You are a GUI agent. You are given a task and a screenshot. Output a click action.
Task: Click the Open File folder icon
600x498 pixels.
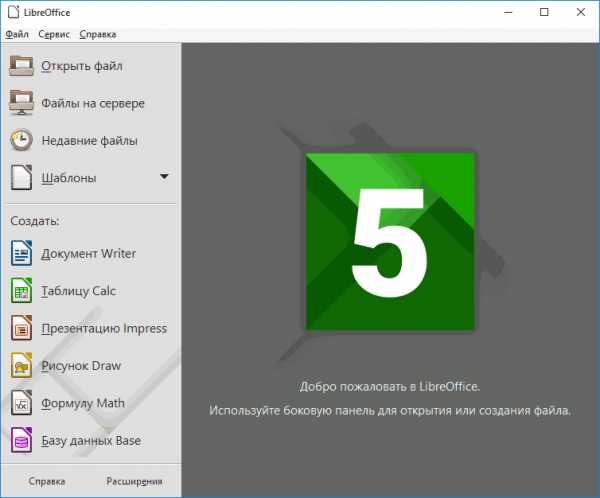(21, 65)
